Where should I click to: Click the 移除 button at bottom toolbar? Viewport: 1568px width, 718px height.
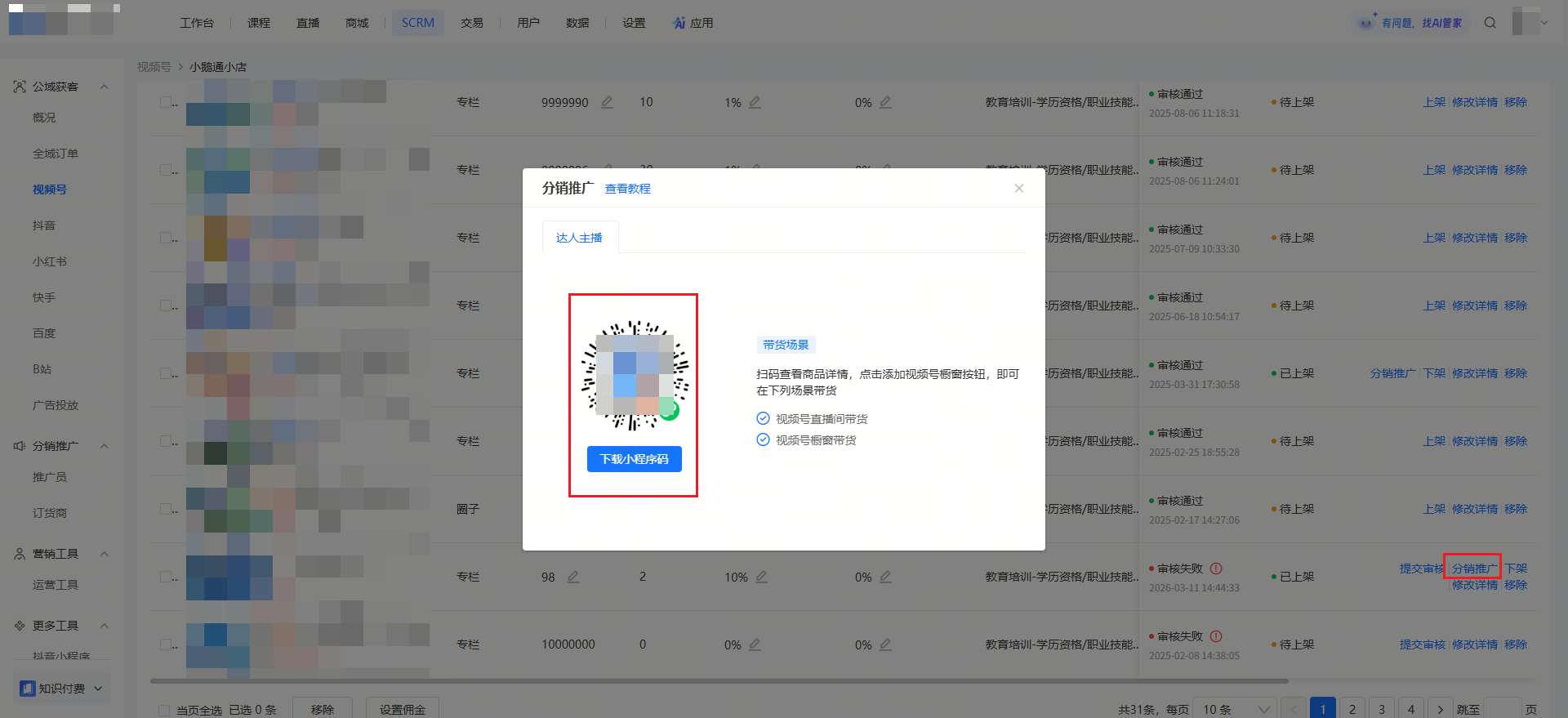(323, 709)
